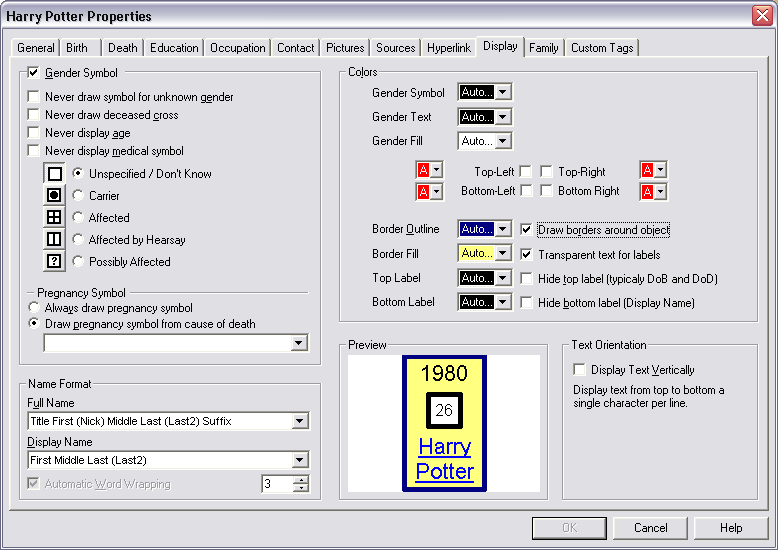Viewport: 778px width, 550px height.
Task: Open the Custom Tags tab
Action: click(602, 48)
